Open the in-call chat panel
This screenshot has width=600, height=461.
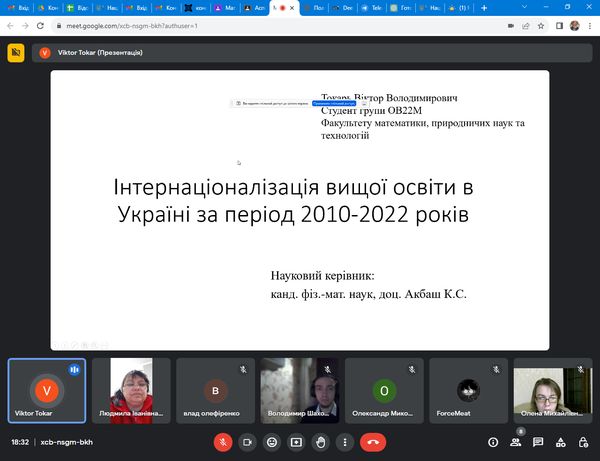tap(538, 441)
